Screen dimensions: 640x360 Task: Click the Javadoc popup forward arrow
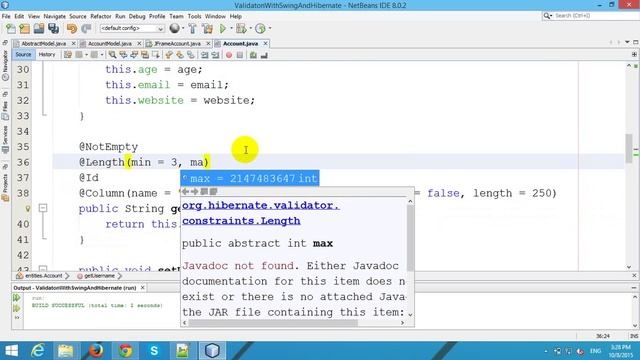(194, 191)
